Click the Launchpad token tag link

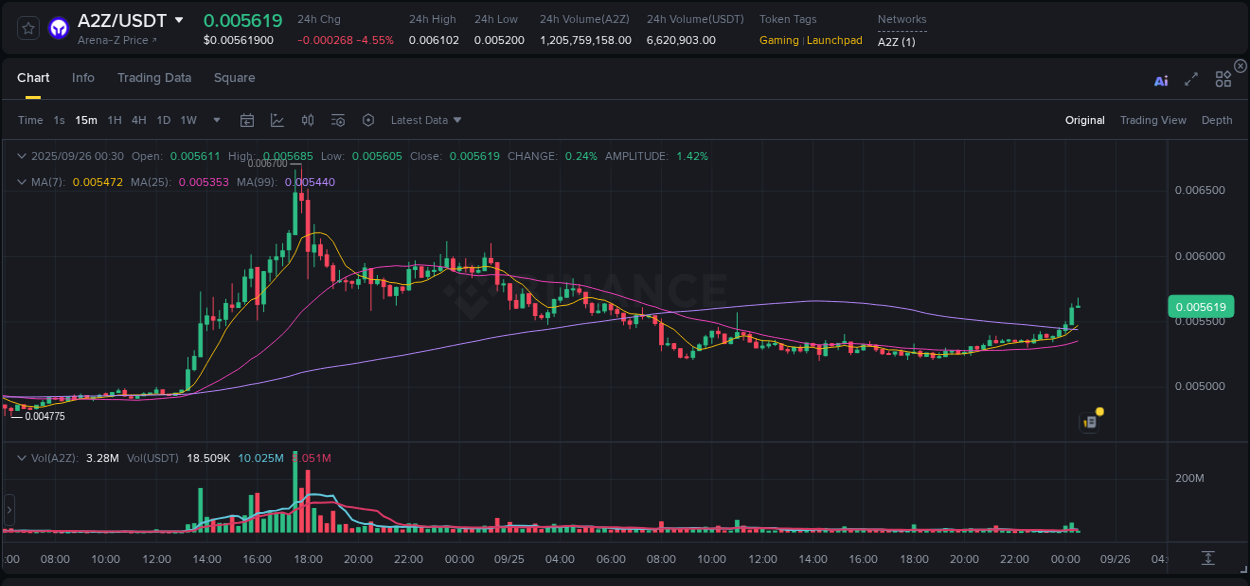[834, 40]
